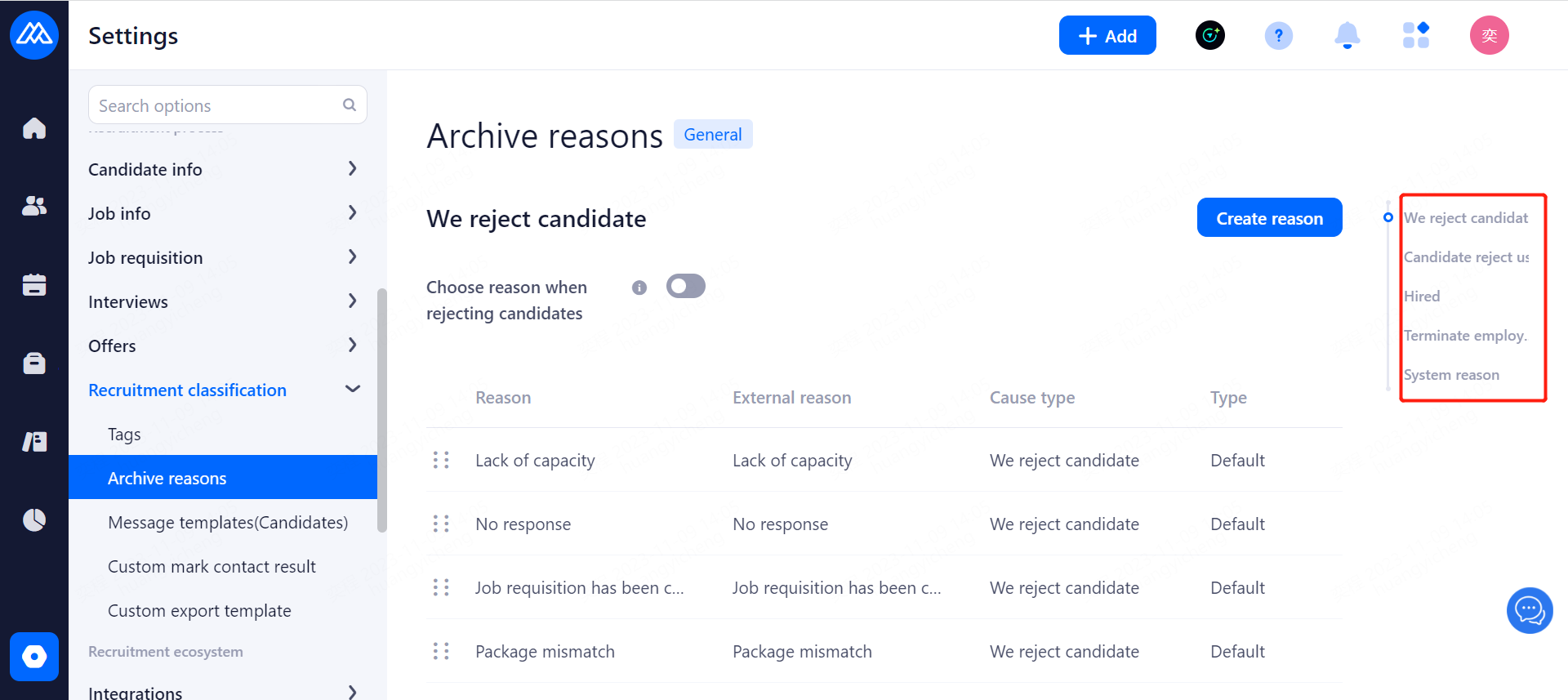This screenshot has height=700, width=1568.
Task: Open the calendar icon in left sidebar
Action: (x=34, y=284)
